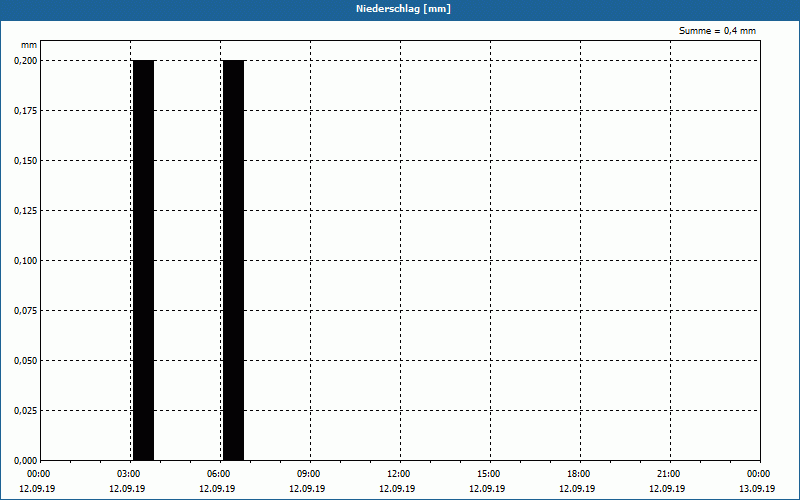
Task: Click the 0,150 y-axis value
Action: [26, 161]
